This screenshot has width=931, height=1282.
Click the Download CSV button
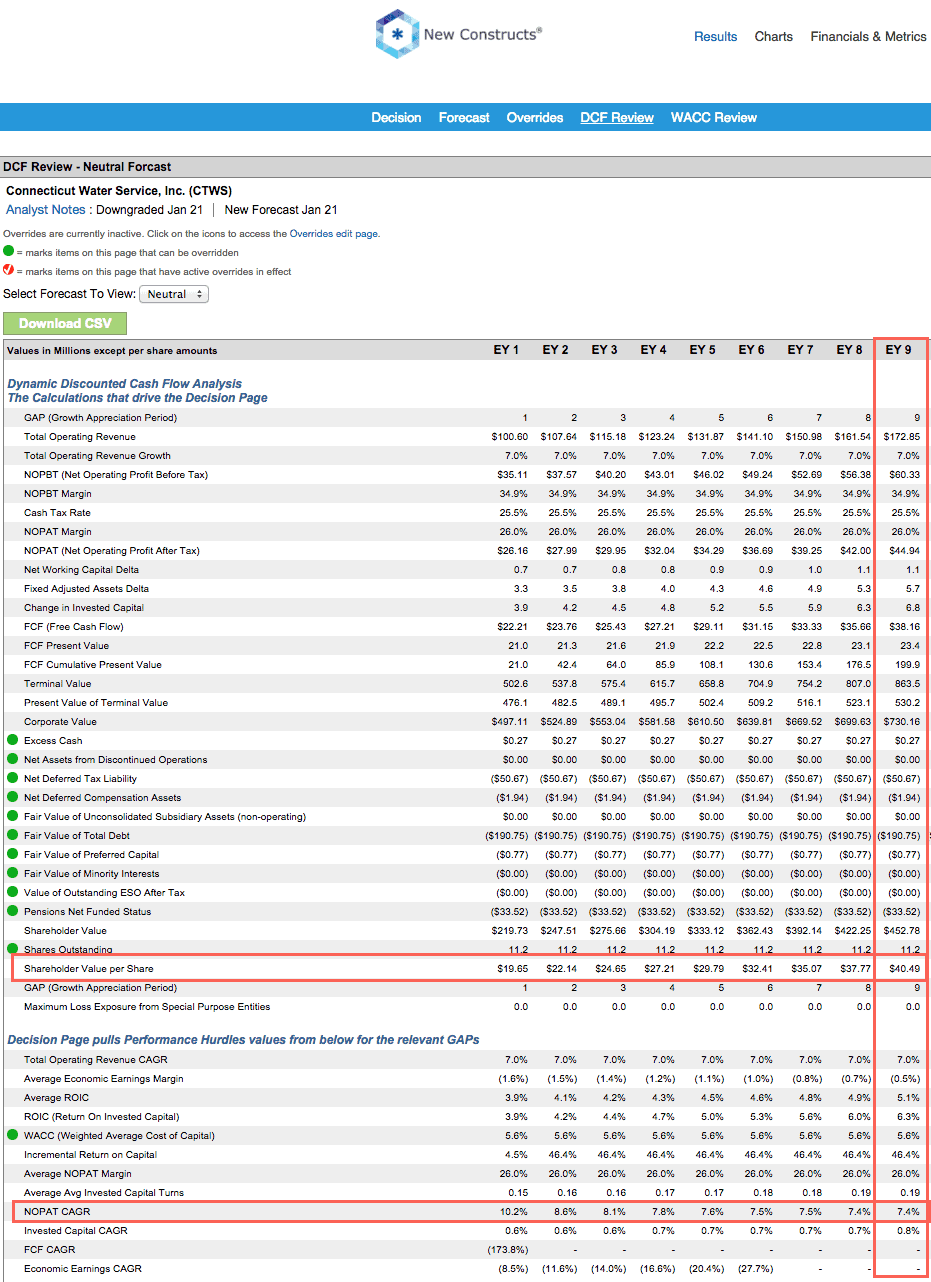coord(64,323)
